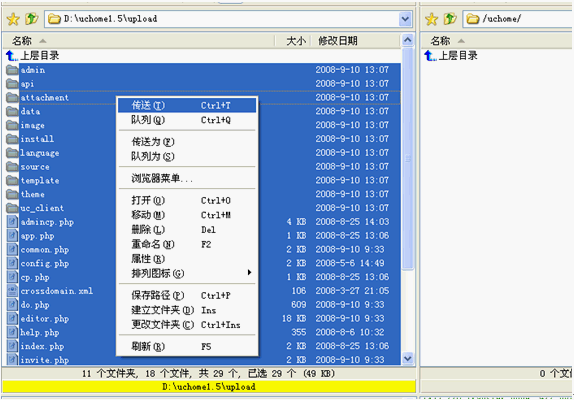Click the local list scroll-up arrow

[408, 40]
